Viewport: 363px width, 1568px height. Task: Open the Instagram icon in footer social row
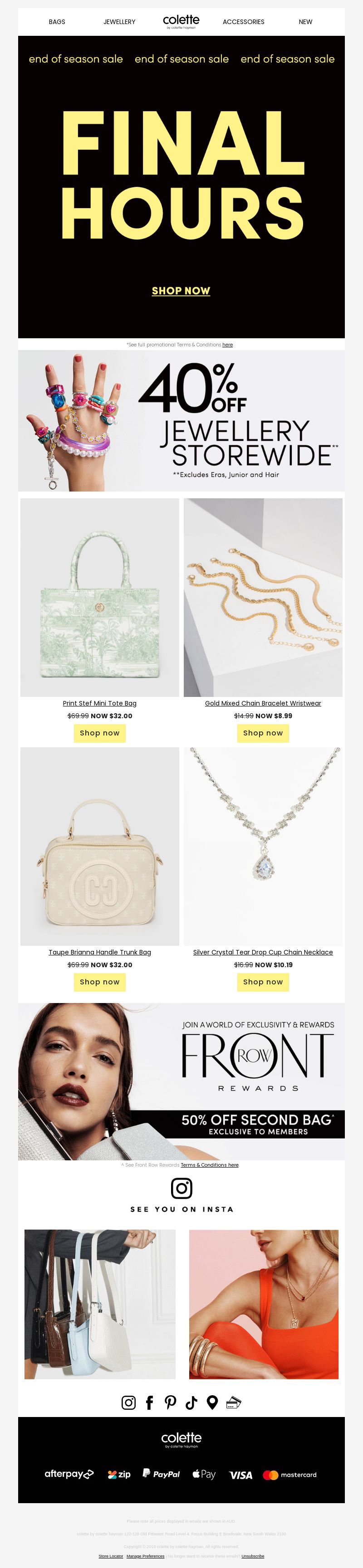(x=128, y=1402)
